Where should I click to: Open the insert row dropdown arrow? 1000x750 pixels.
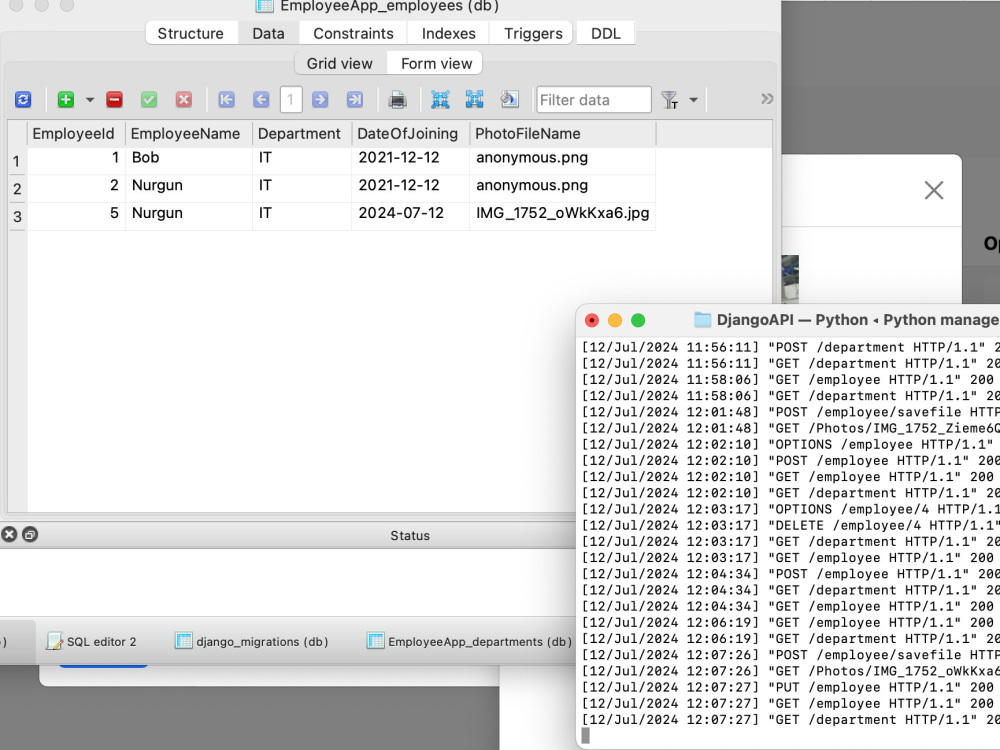(90, 100)
